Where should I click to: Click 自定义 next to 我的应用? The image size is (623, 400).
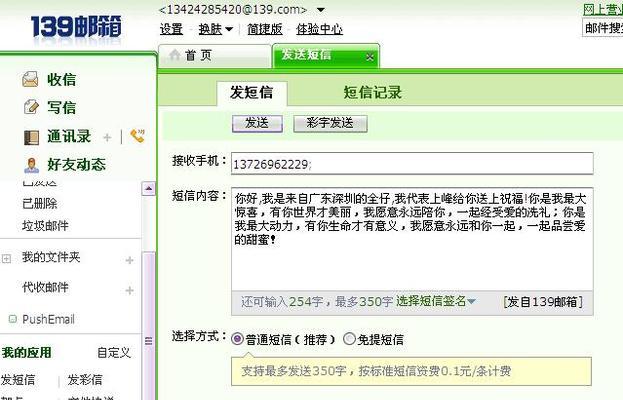(x=114, y=352)
